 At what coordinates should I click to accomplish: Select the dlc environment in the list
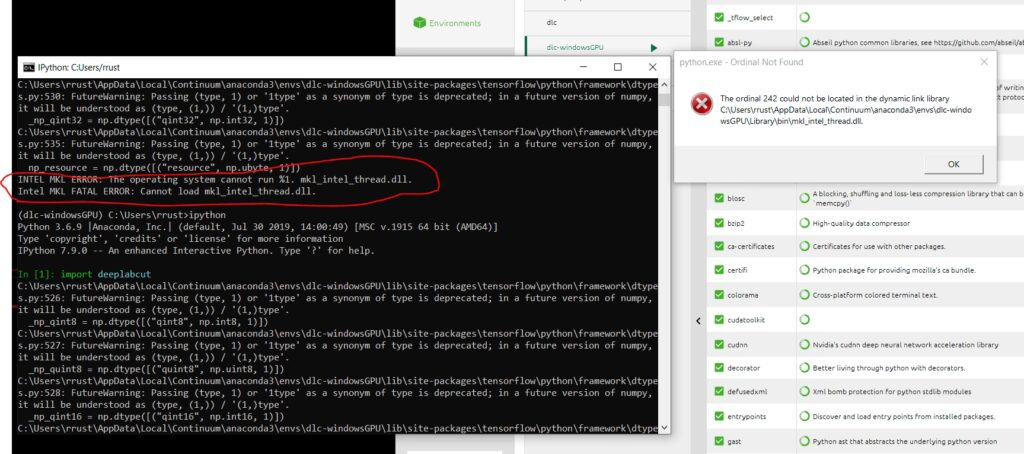pyautogui.click(x=552, y=20)
